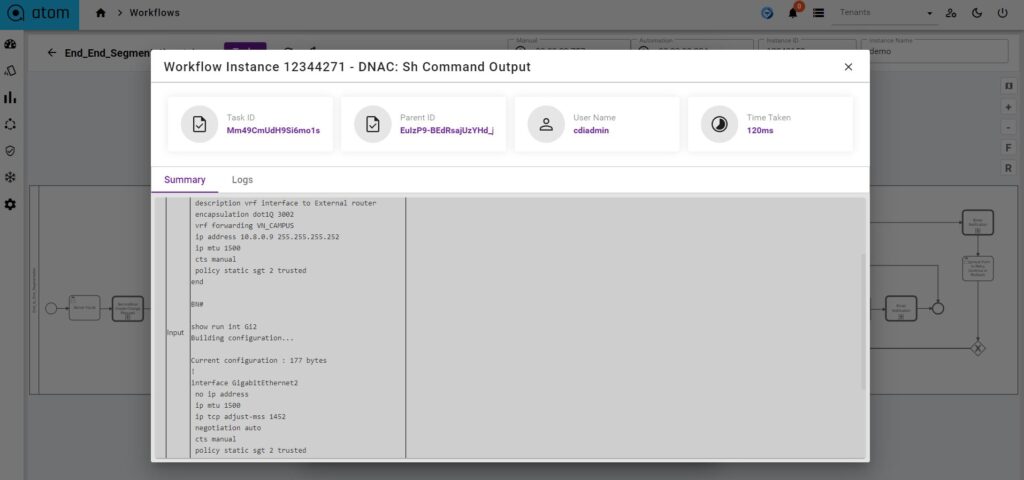Click Task ID value Mm49CmUdH9Si6mo1s
Screen dimensions: 1024x480
tap(273, 131)
